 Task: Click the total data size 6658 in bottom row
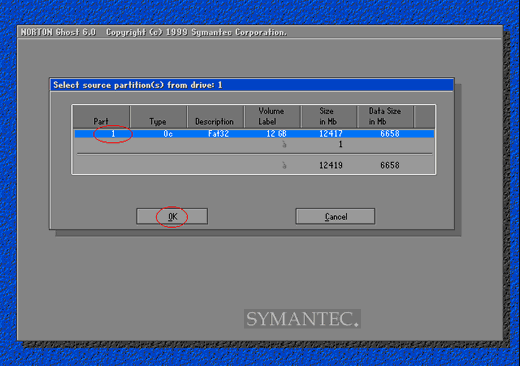point(390,165)
